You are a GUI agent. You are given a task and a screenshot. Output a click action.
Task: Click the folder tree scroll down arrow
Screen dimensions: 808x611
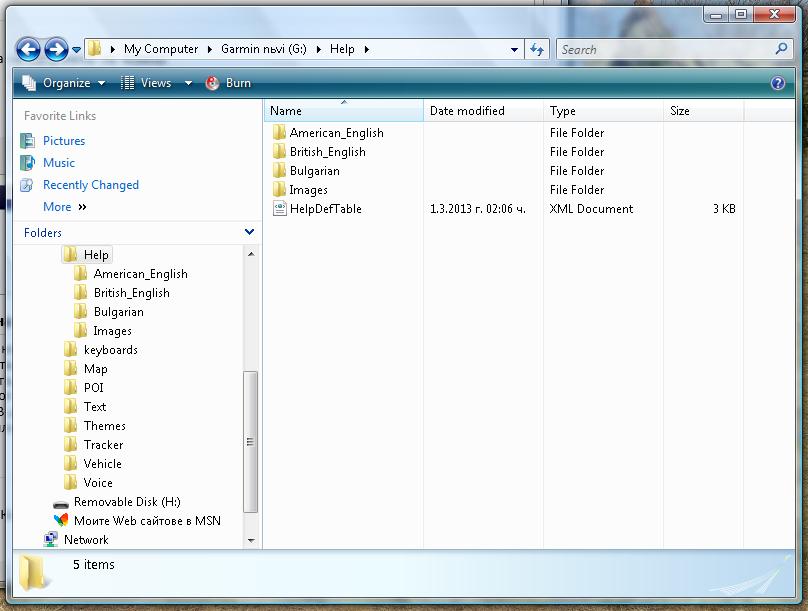point(250,540)
